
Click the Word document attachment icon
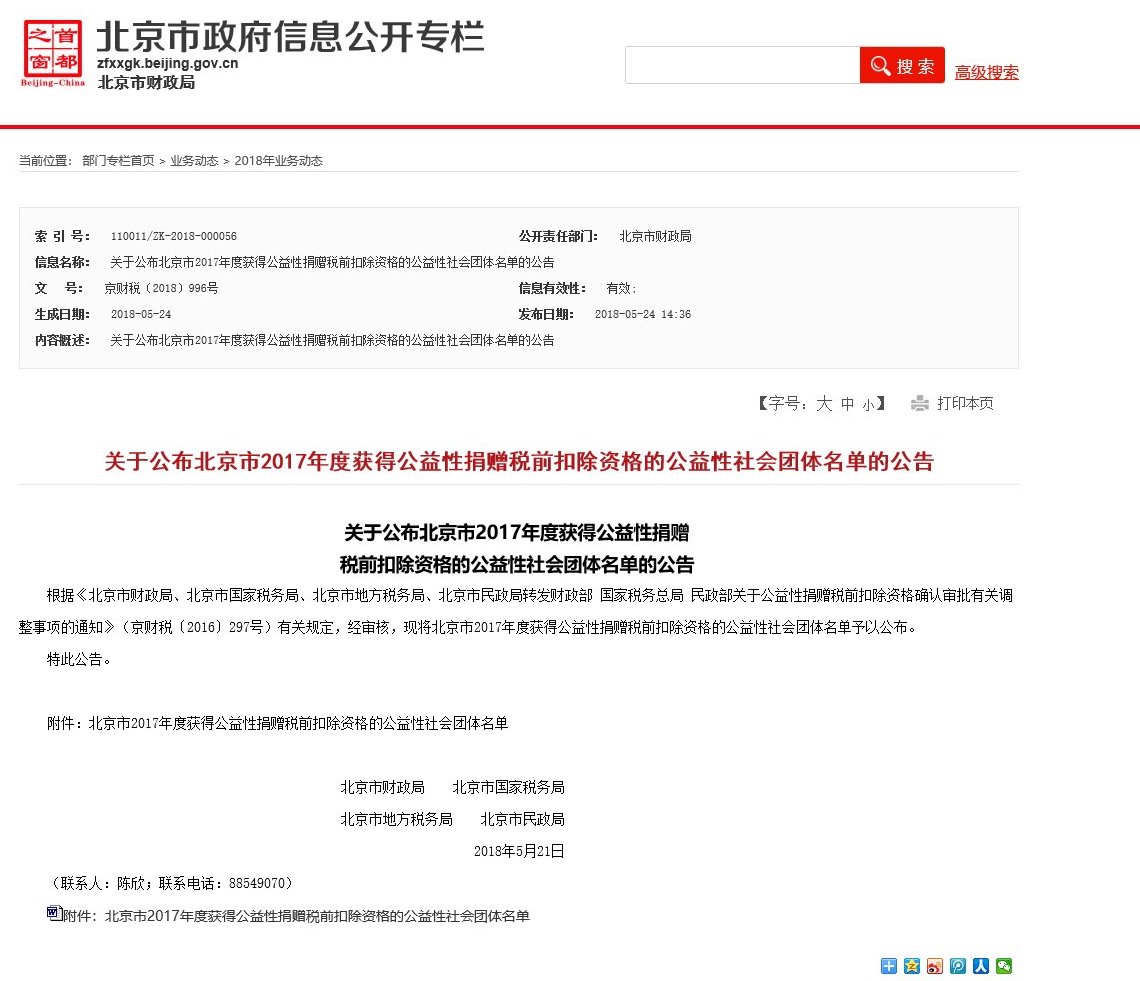(54, 913)
